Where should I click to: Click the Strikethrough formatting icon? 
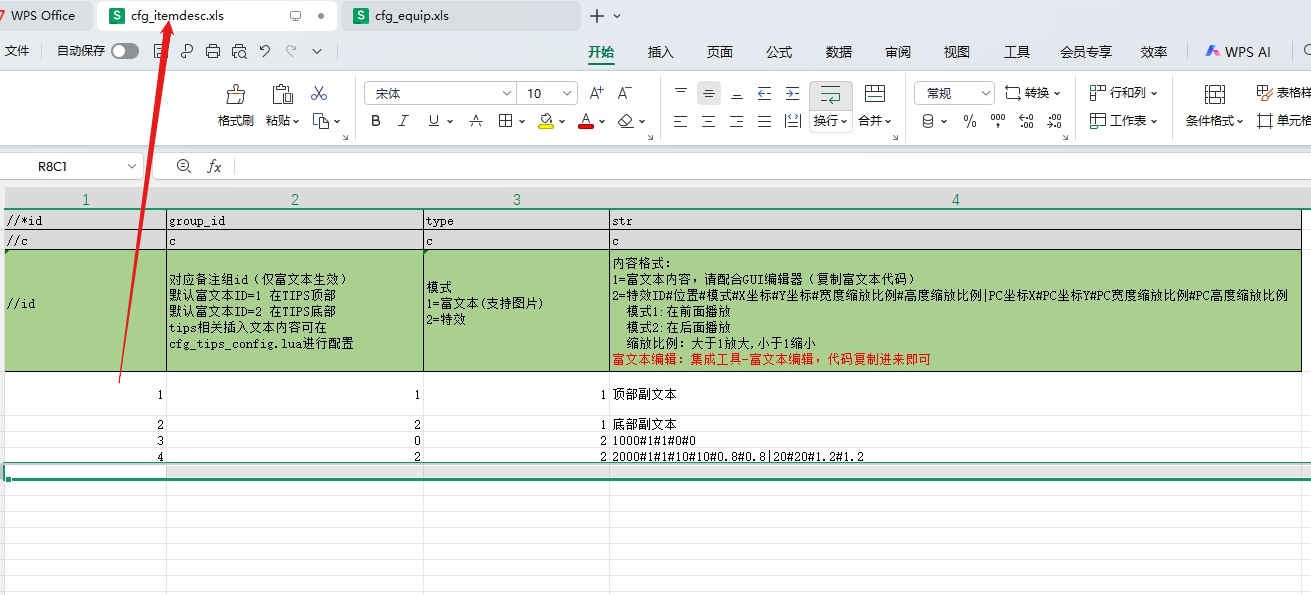(475, 120)
